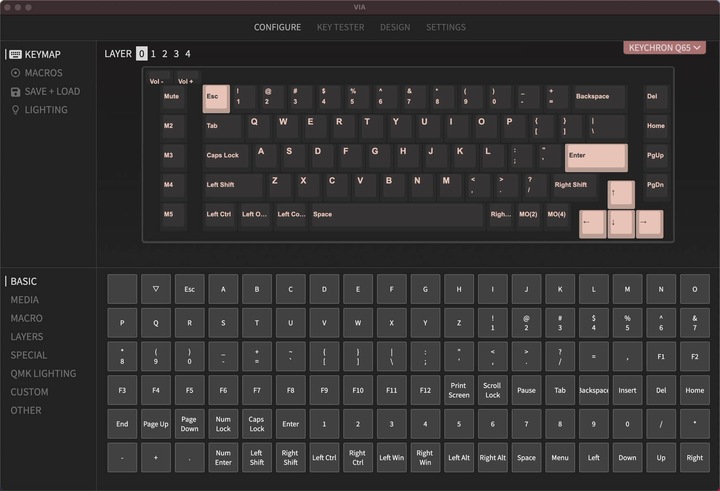Pick the Num Lock keycode
The width and height of the screenshot is (720, 491).
(x=223, y=423)
